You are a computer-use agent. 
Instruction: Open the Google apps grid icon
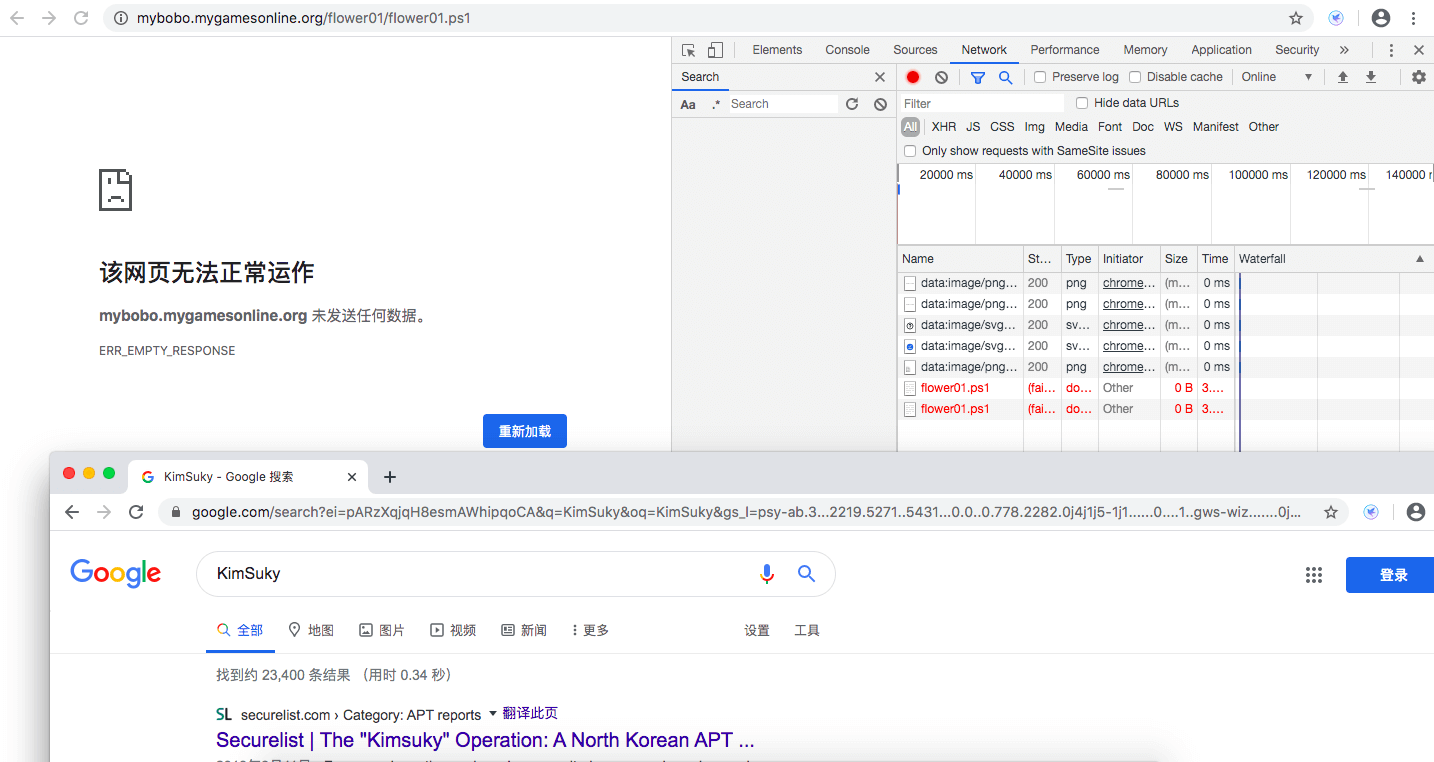[x=1314, y=574]
